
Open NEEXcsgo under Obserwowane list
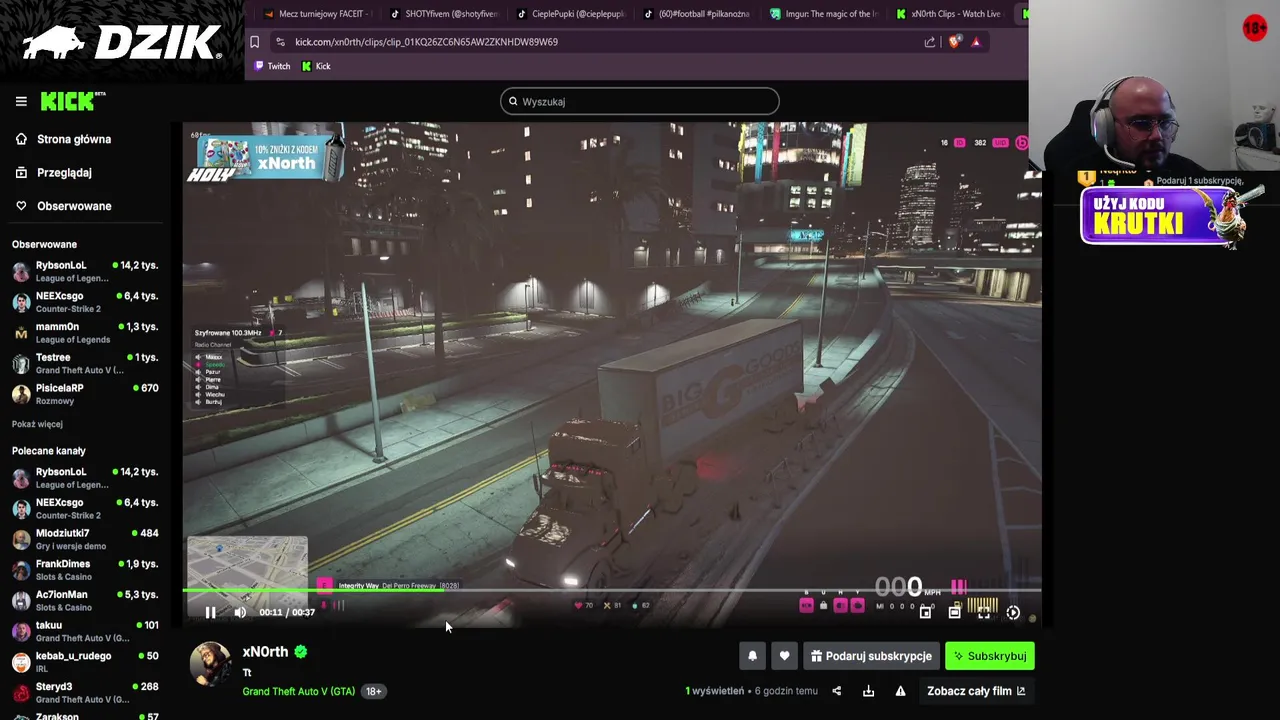pos(85,302)
